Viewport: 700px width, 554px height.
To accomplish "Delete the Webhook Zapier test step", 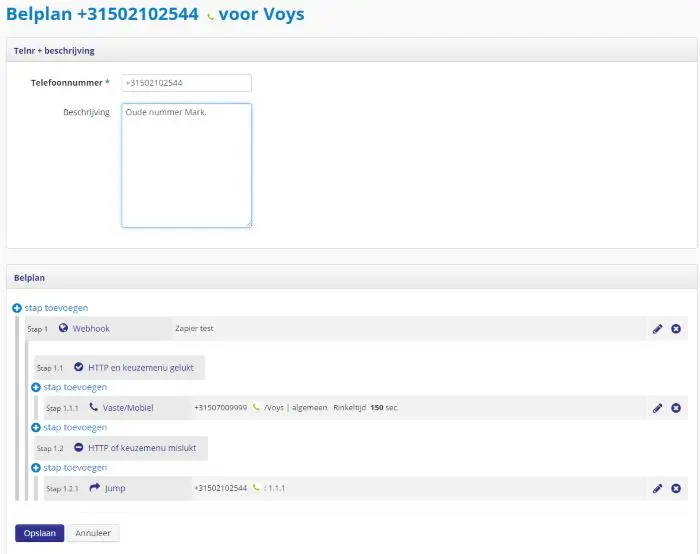I will 676,329.
